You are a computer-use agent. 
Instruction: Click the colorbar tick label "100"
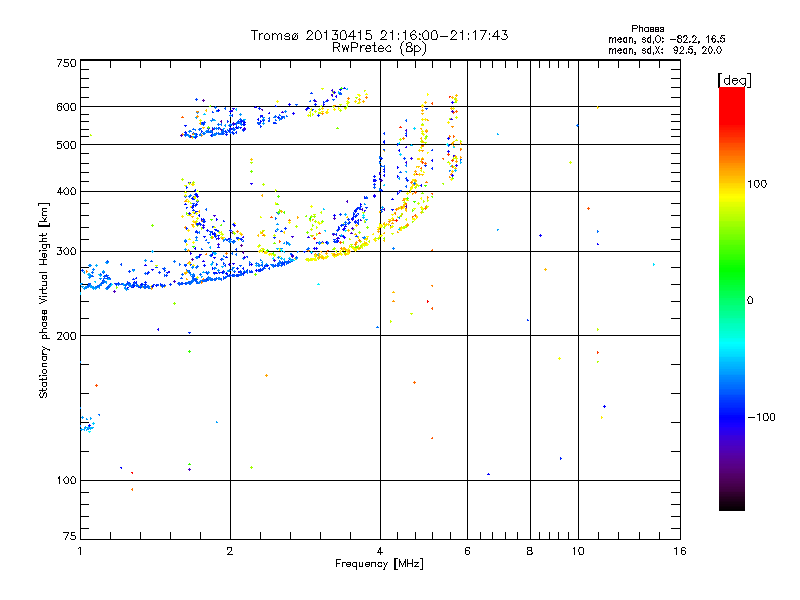[757, 184]
